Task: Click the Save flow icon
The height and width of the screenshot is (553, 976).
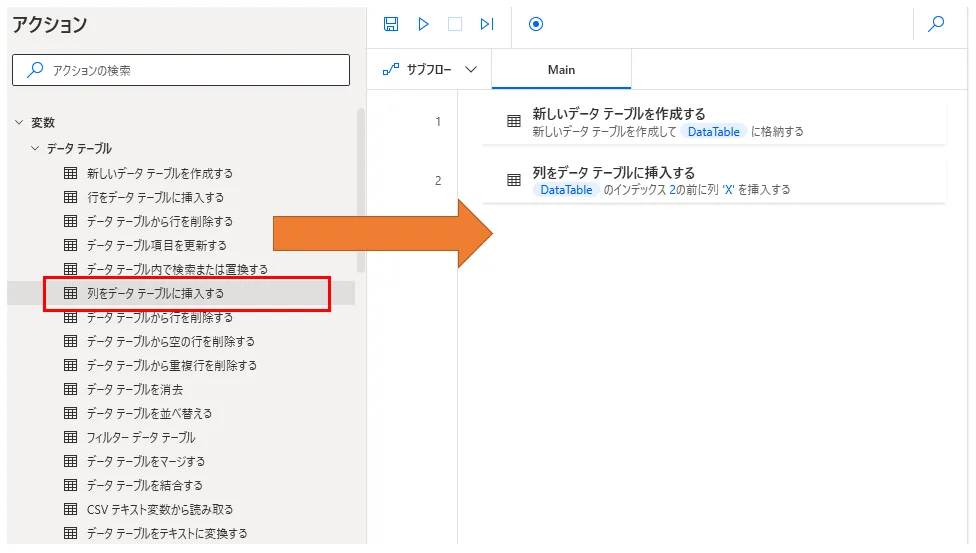Action: tap(391, 24)
